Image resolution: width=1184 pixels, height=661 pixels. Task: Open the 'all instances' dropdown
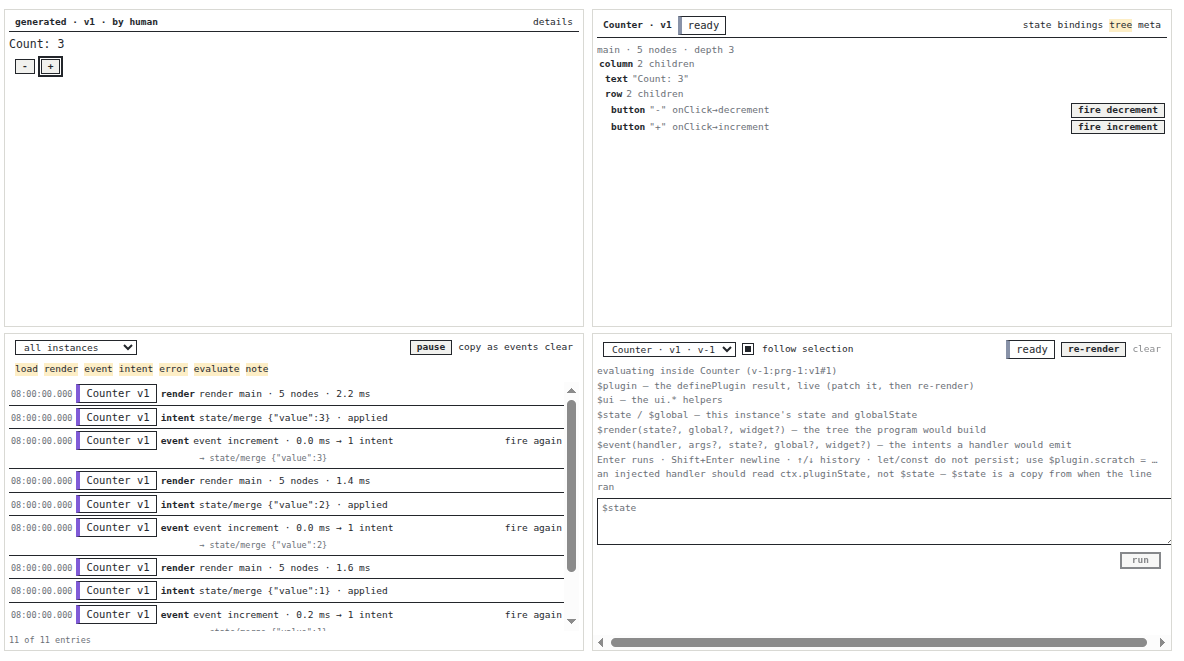[x=76, y=347]
